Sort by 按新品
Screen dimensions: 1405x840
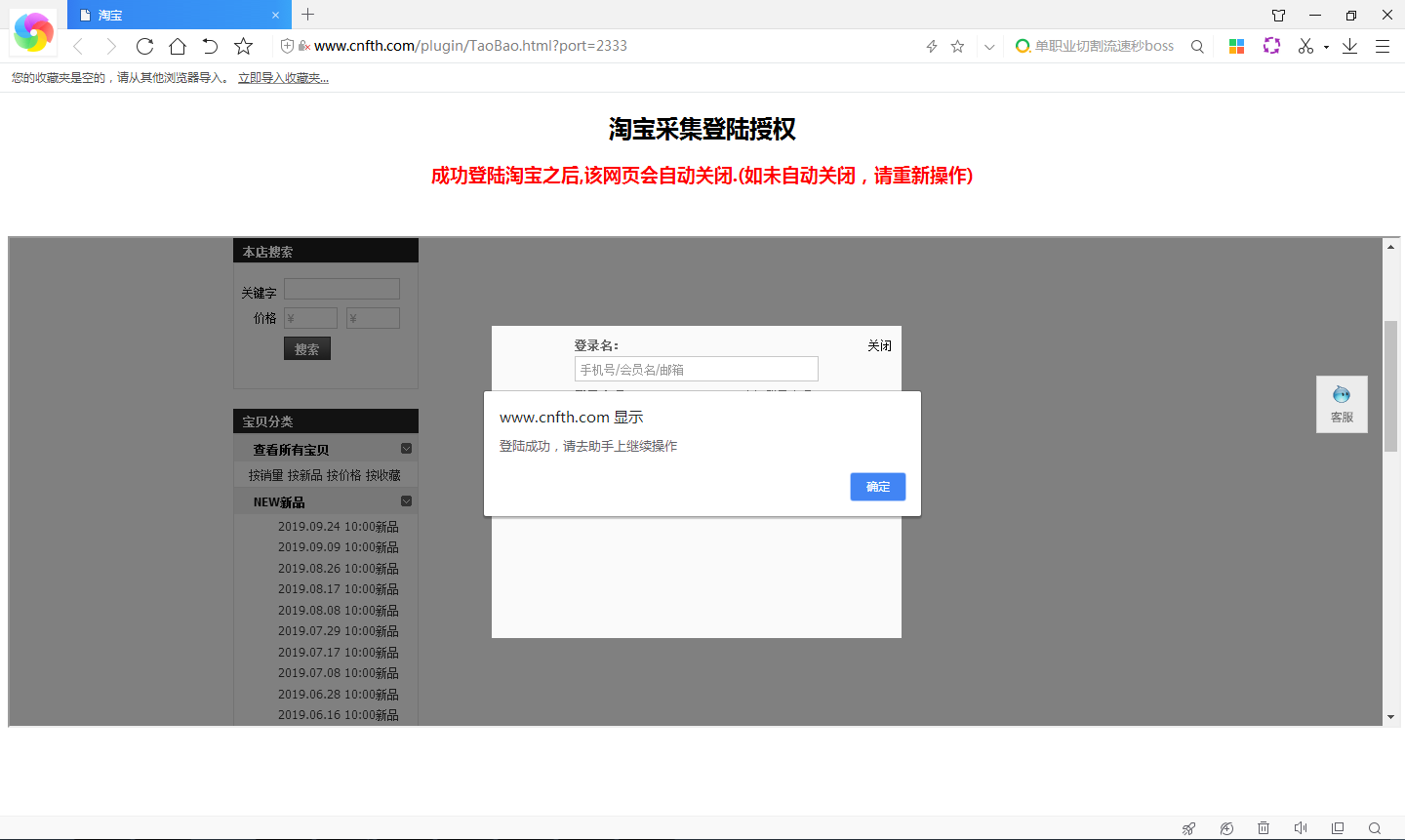point(304,475)
